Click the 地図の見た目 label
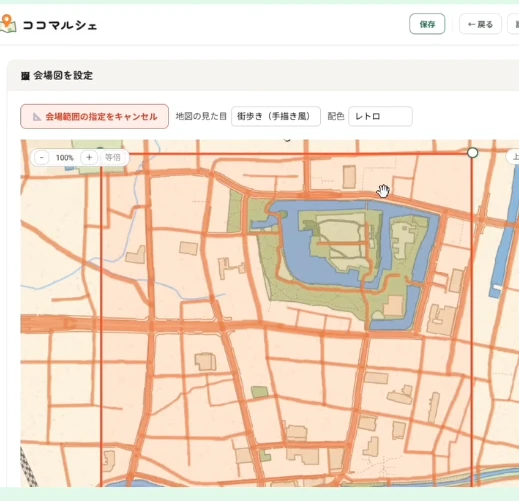Image resolution: width=519 pixels, height=501 pixels. [201, 116]
